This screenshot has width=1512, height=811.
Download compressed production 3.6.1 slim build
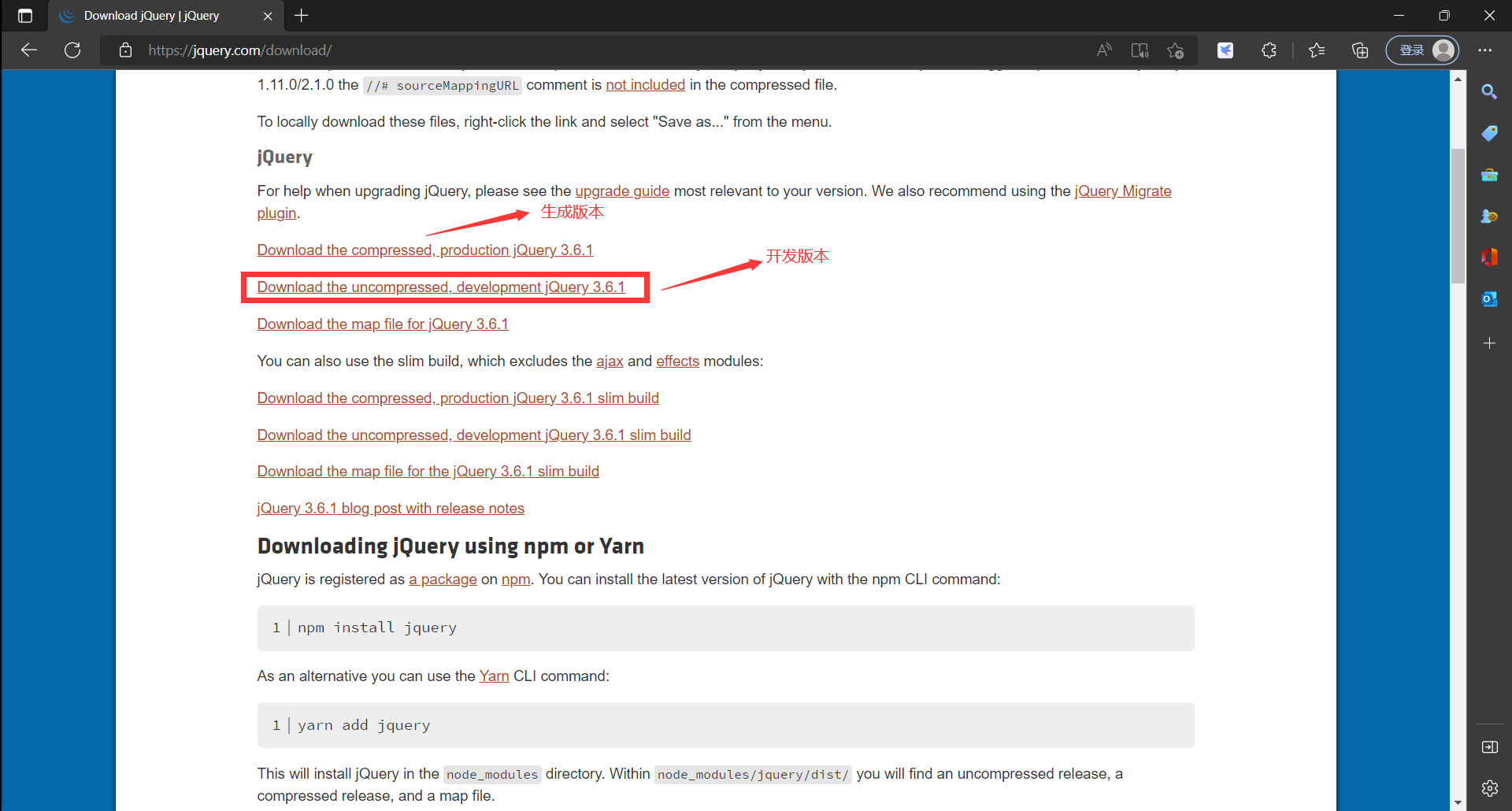tap(458, 398)
